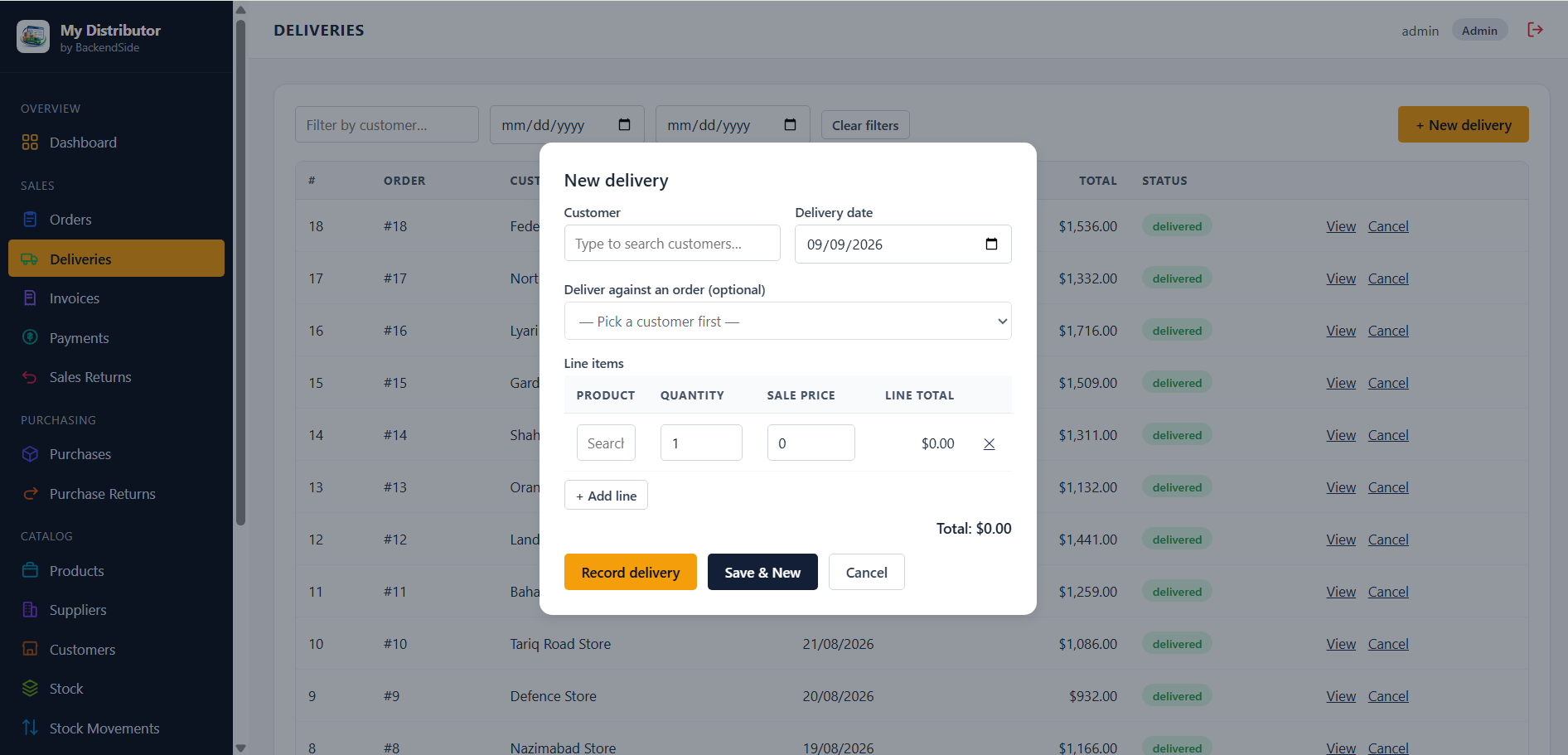Click the New delivery button

point(1463,124)
